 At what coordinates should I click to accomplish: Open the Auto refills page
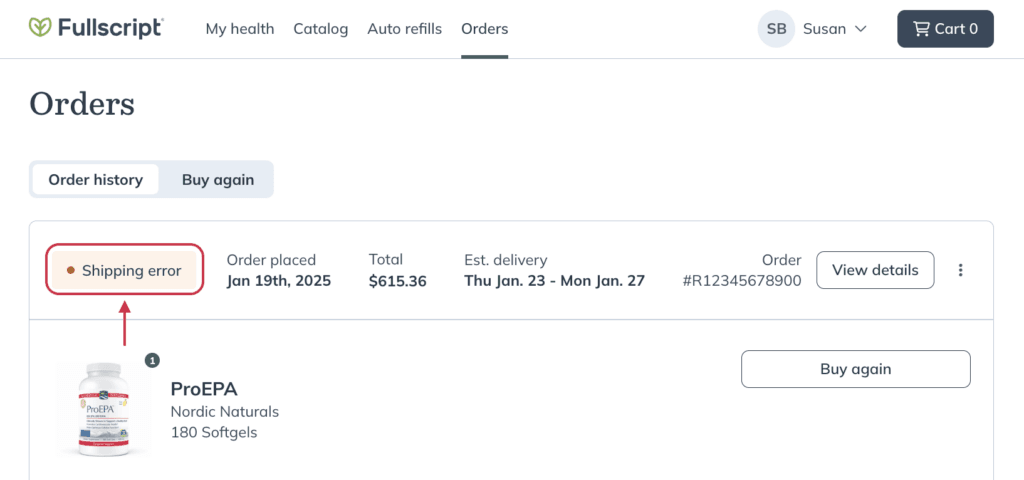[404, 29]
